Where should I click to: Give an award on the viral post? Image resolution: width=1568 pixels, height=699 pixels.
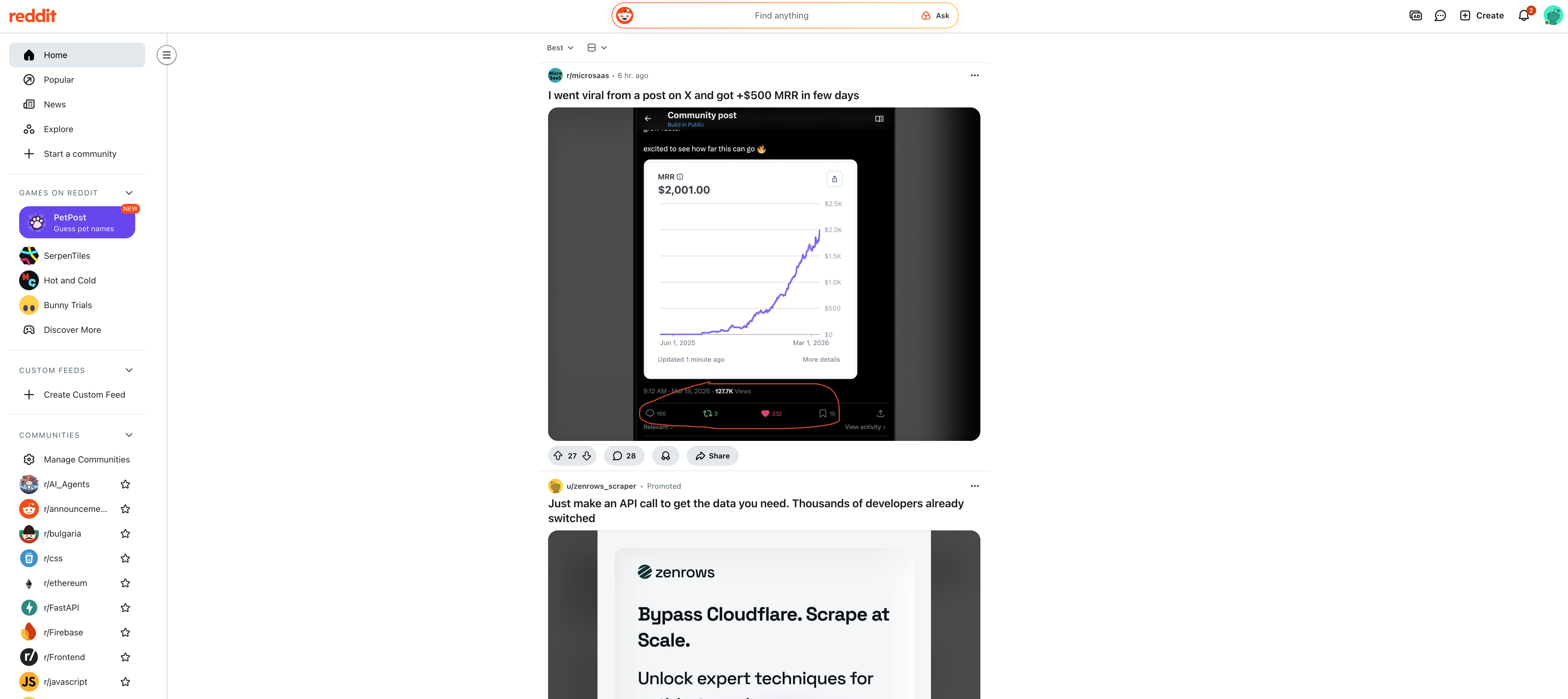pos(665,455)
